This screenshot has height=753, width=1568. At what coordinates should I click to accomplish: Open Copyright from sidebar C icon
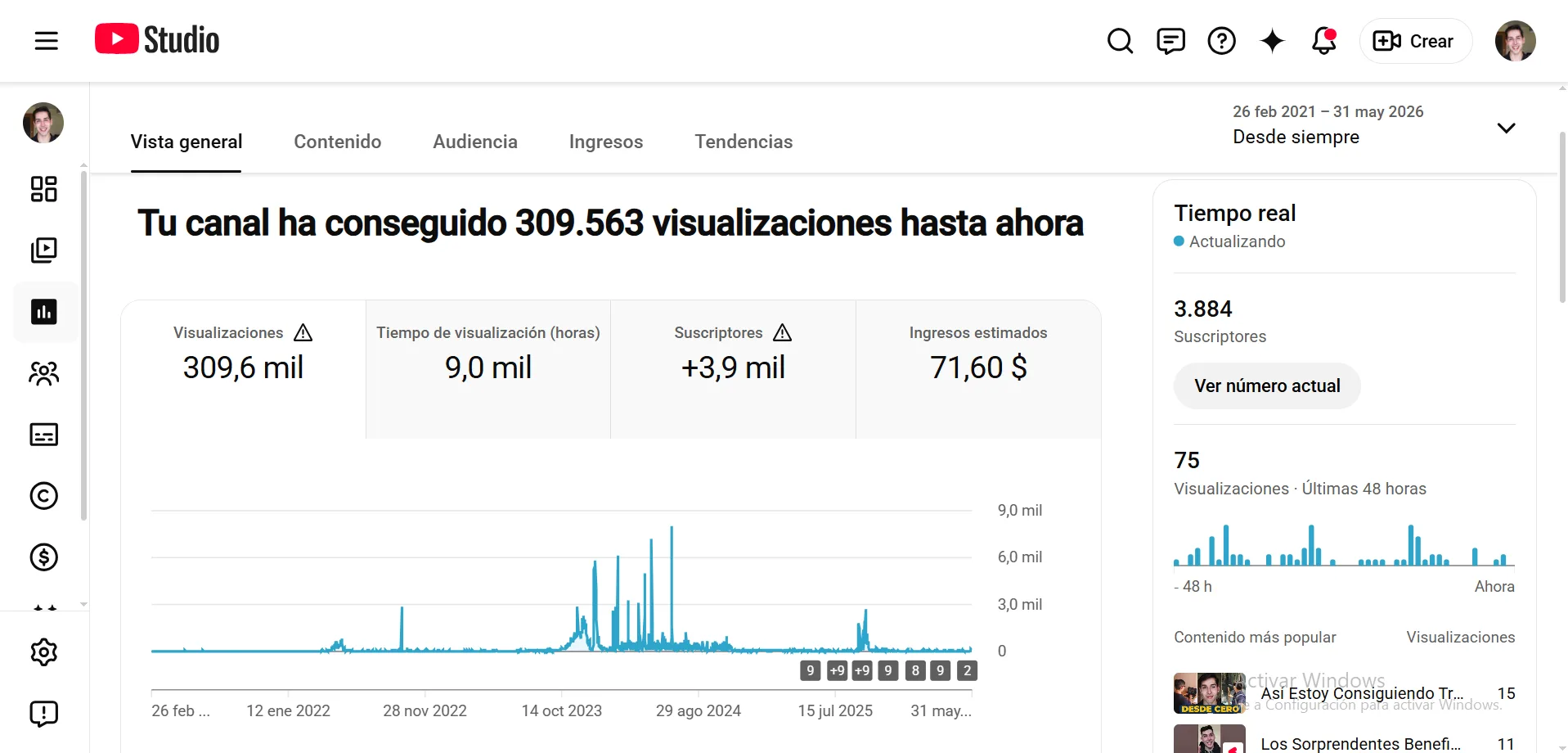point(44,496)
